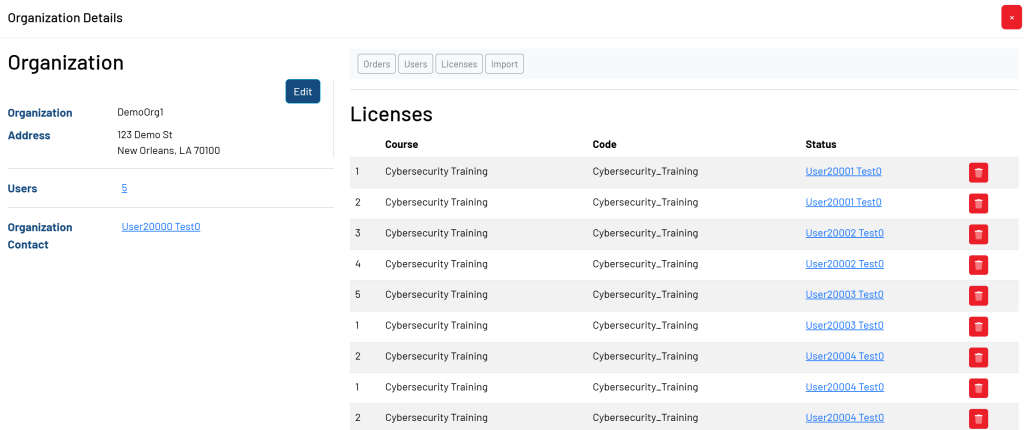Remove license assigned in row numbered 3
The image size is (1024, 430).
pos(978,234)
